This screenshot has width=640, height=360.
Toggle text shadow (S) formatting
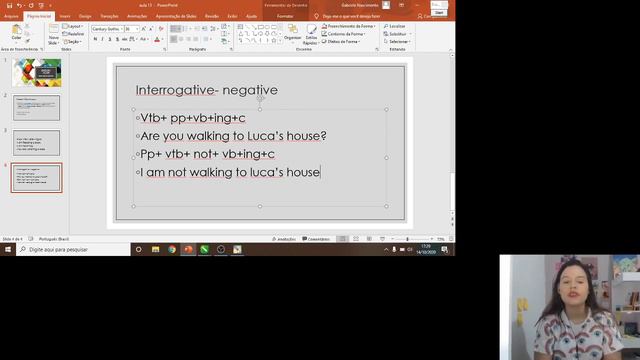coord(117,39)
